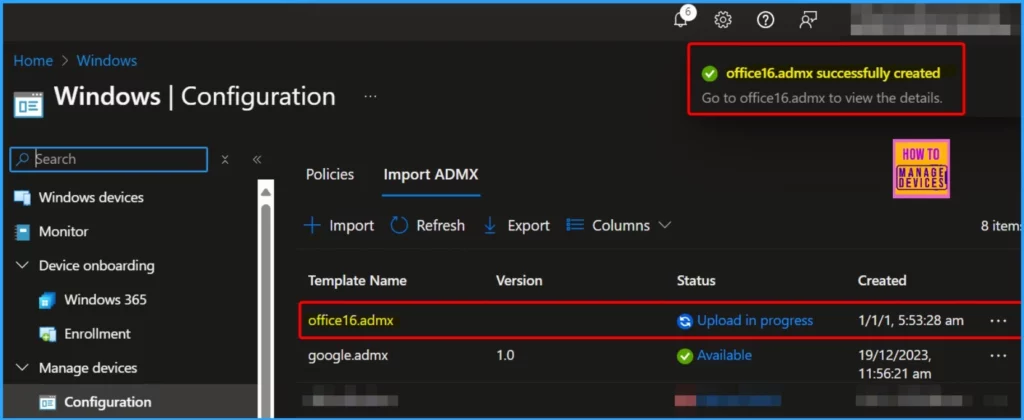Click the 1/1/1, 5:53:28 am created date
This screenshot has width=1024, height=420.
coord(910,321)
